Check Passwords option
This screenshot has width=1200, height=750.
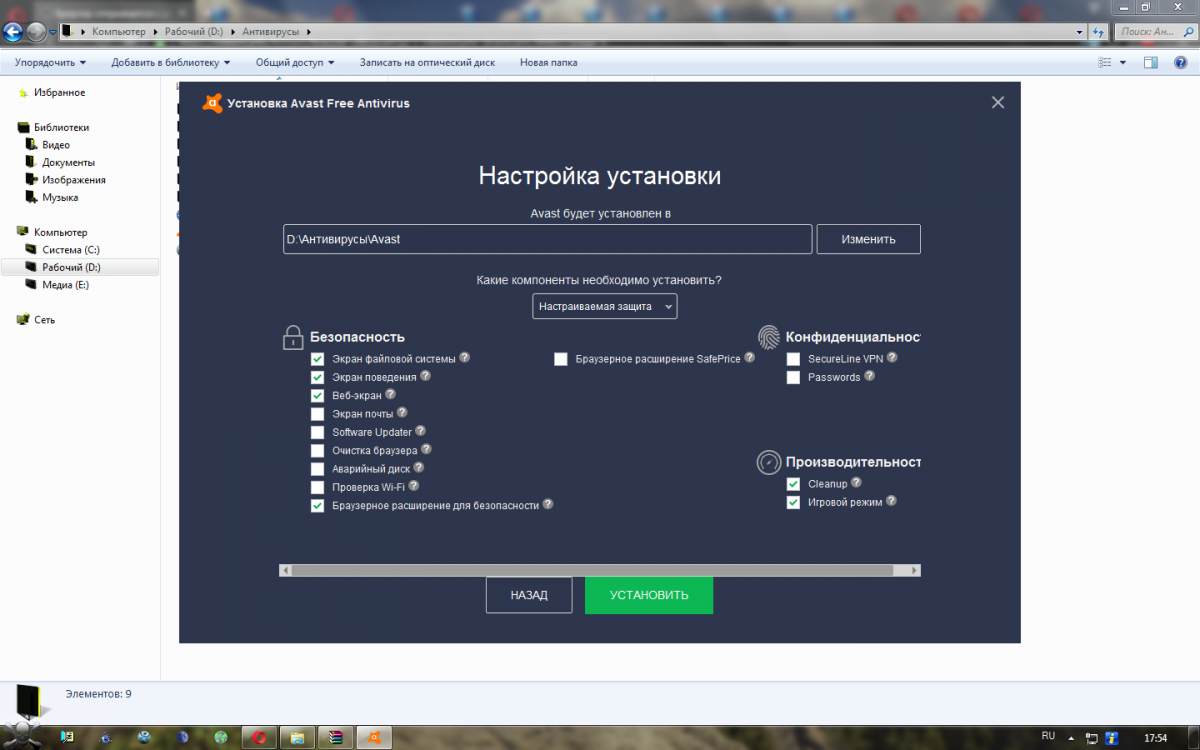point(793,377)
